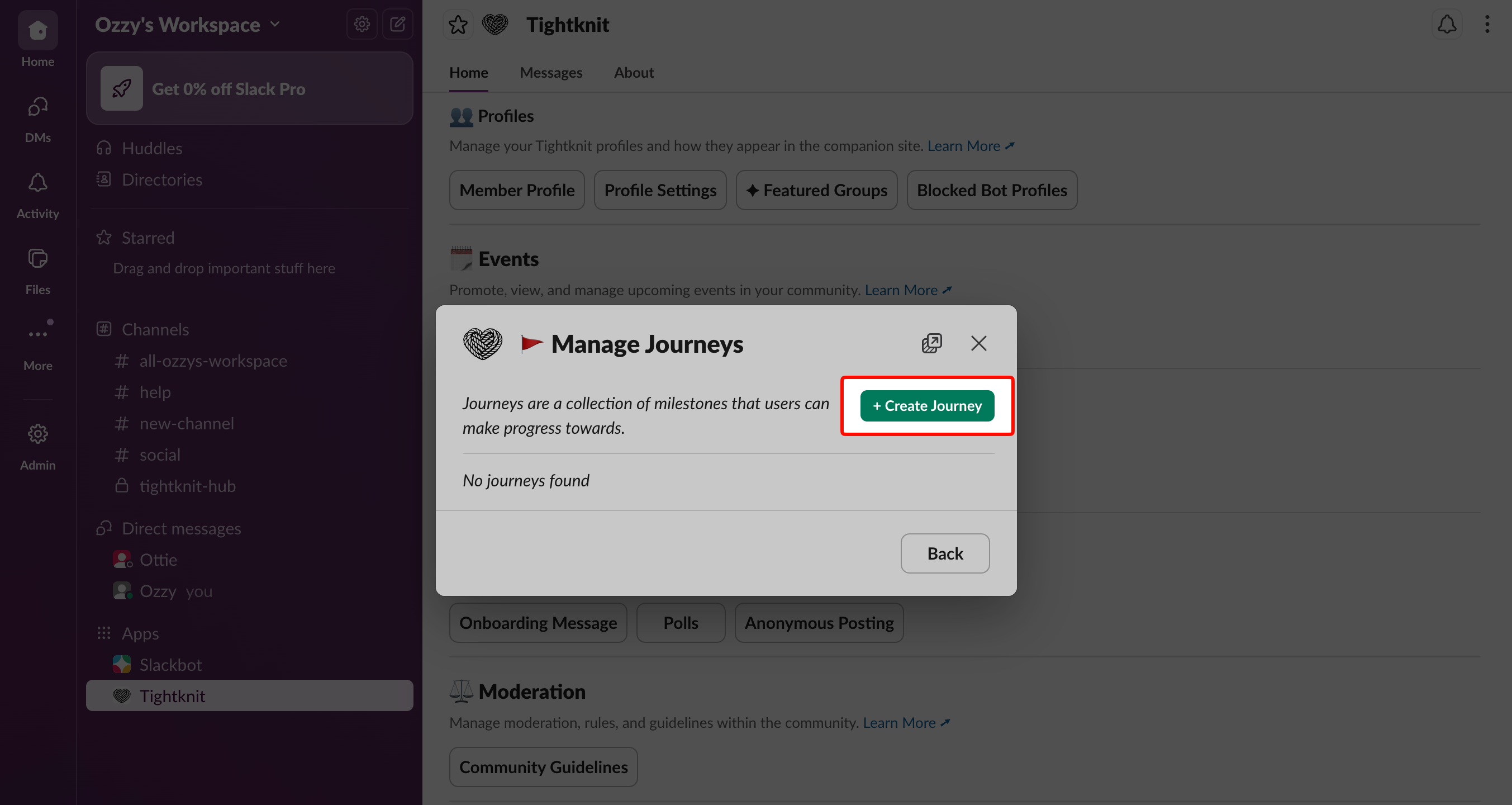The image size is (1512, 805).
Task: Click the compose new message icon
Action: tap(398, 23)
